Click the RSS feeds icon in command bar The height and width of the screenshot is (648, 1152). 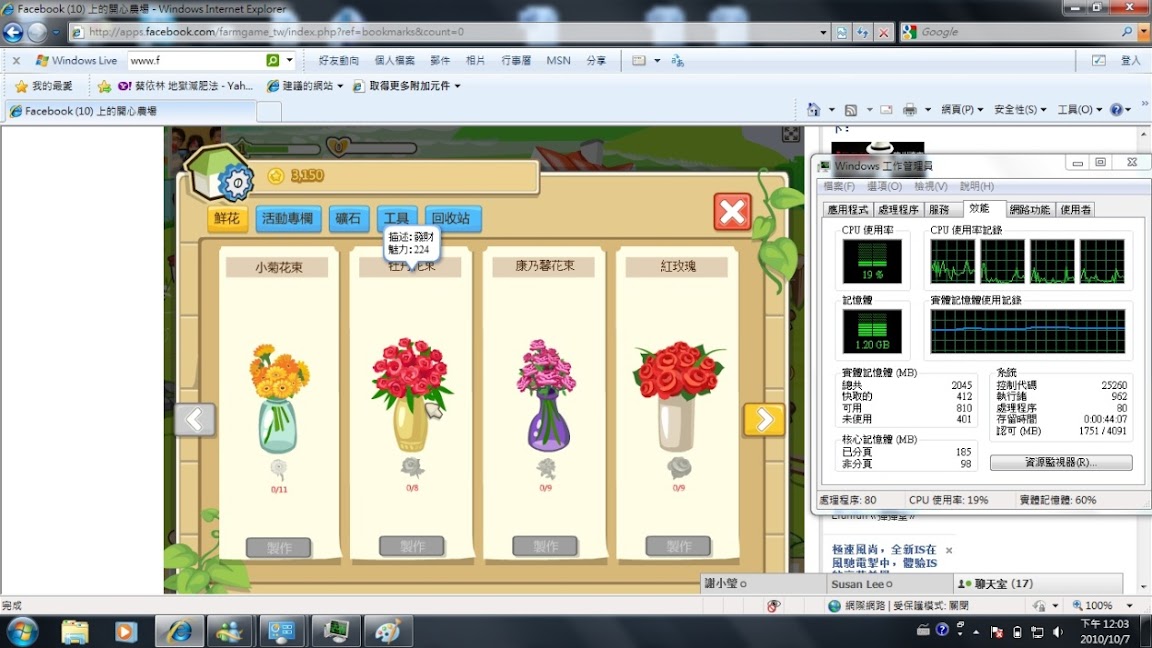coord(851,109)
